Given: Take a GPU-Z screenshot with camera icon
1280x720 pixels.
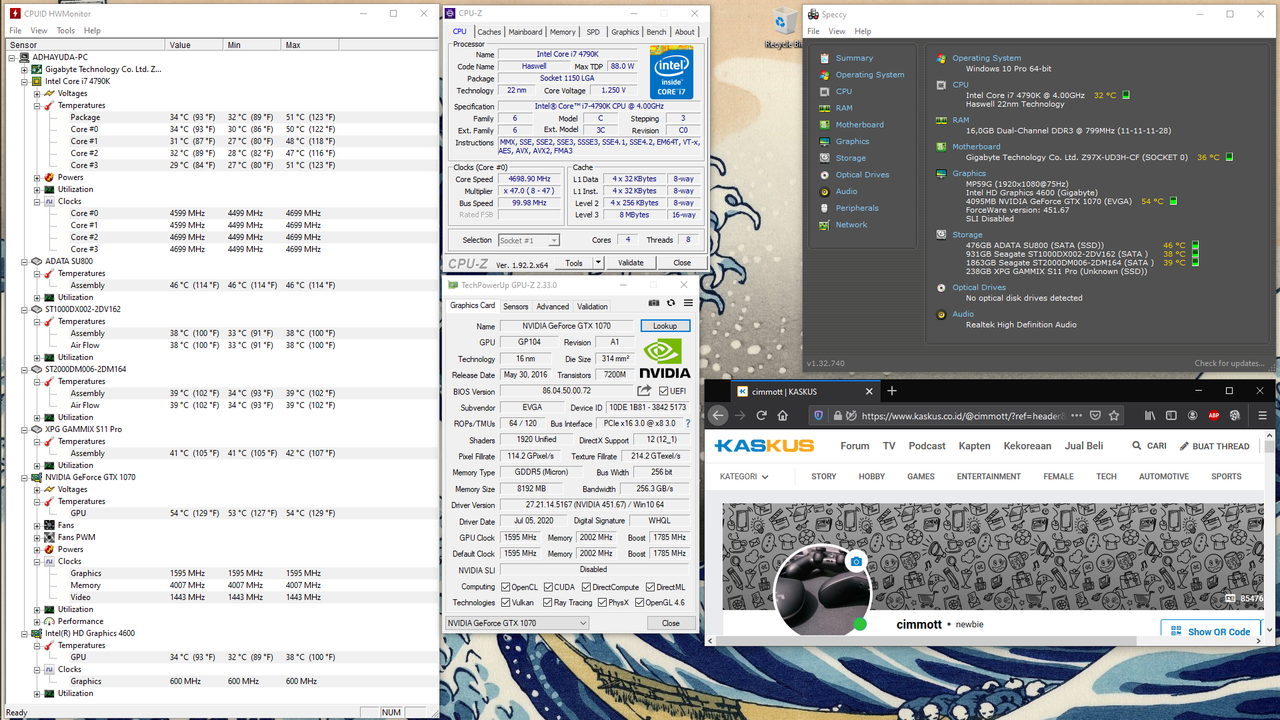Looking at the screenshot, I should tap(654, 303).
